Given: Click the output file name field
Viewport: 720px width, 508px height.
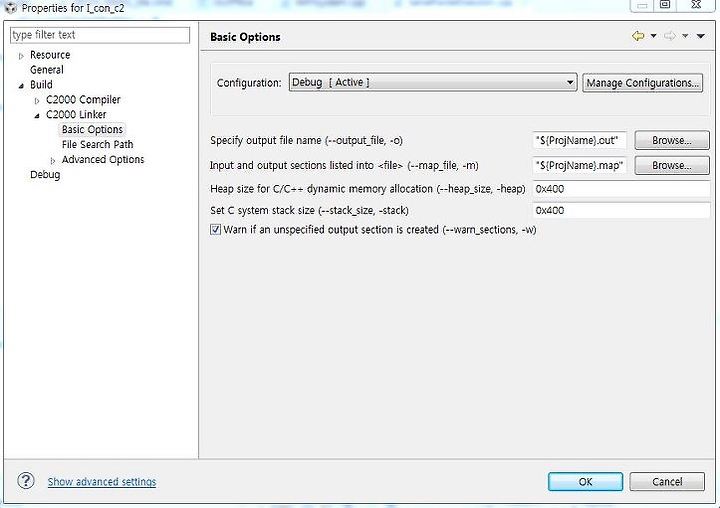Looking at the screenshot, I should click(x=579, y=140).
